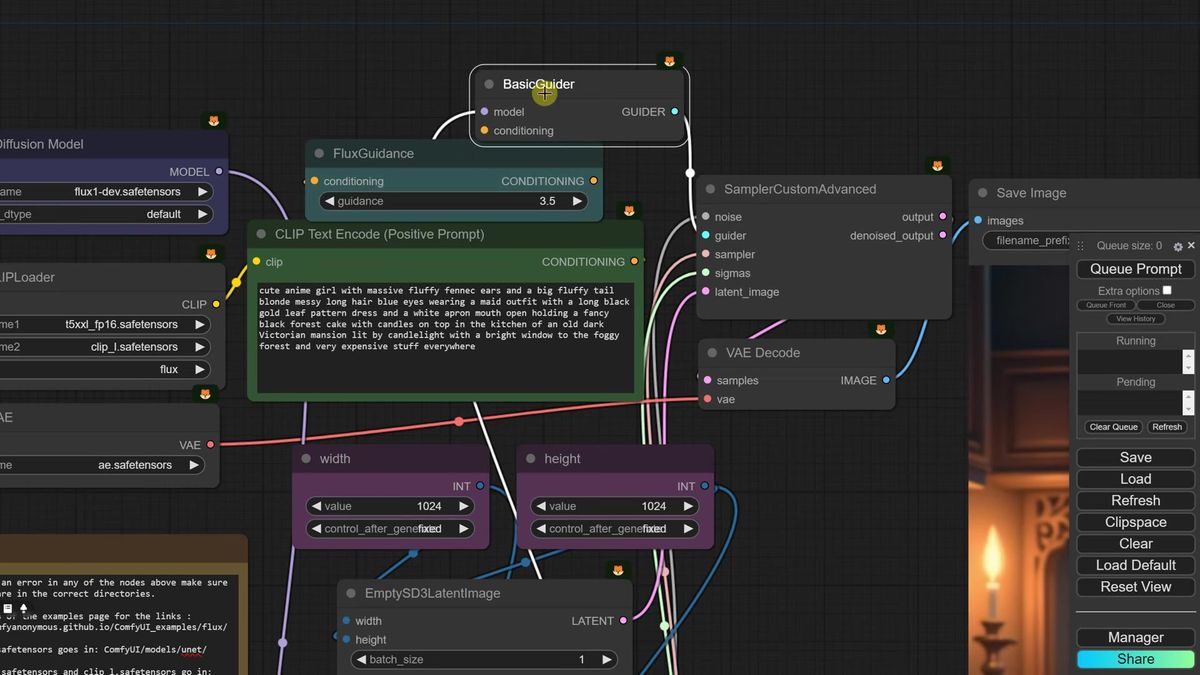The width and height of the screenshot is (1200, 675).
Task: Click View History button
Action: click(1135, 319)
